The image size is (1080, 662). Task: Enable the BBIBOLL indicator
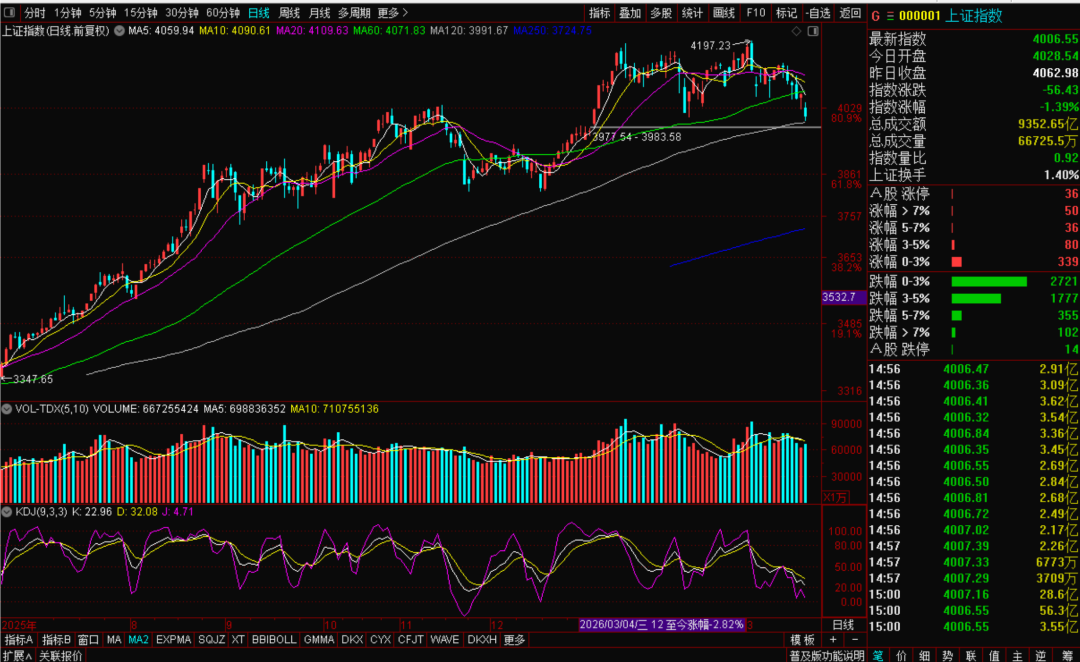coord(273,639)
